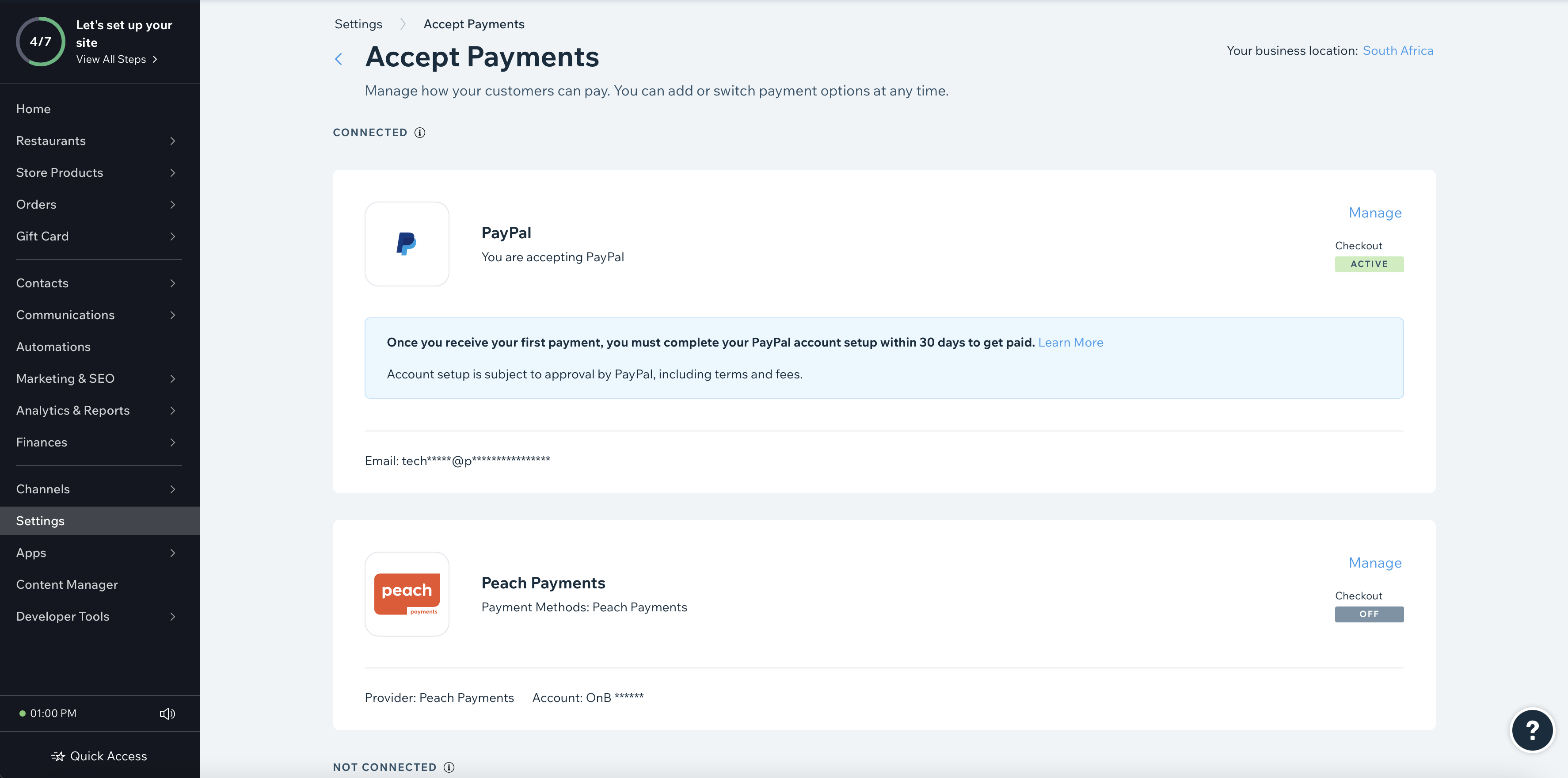Click the speaker sound icon
Image resolution: width=1568 pixels, height=778 pixels.
pos(167,713)
